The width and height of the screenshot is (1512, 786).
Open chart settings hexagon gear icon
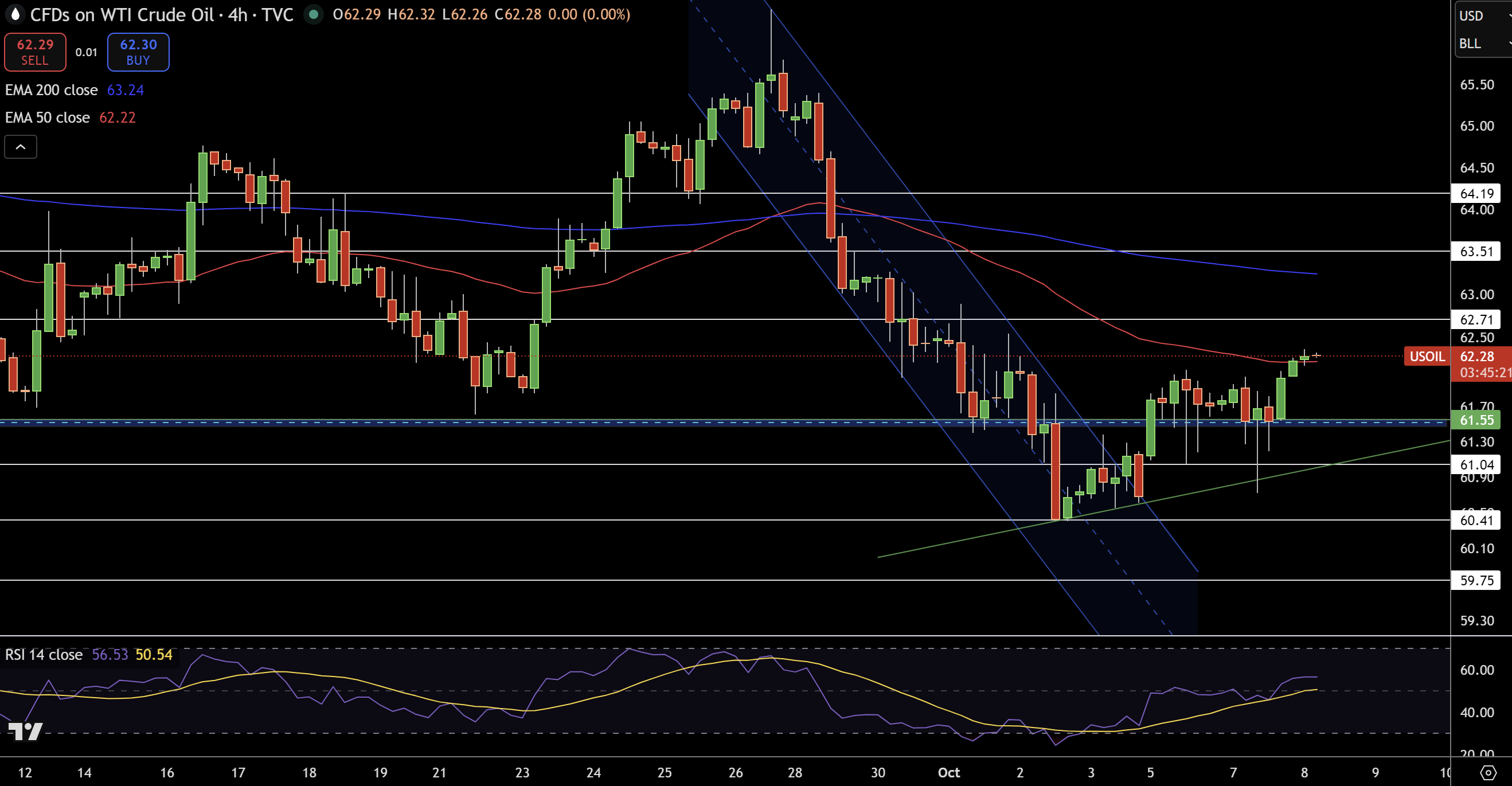click(x=1488, y=772)
